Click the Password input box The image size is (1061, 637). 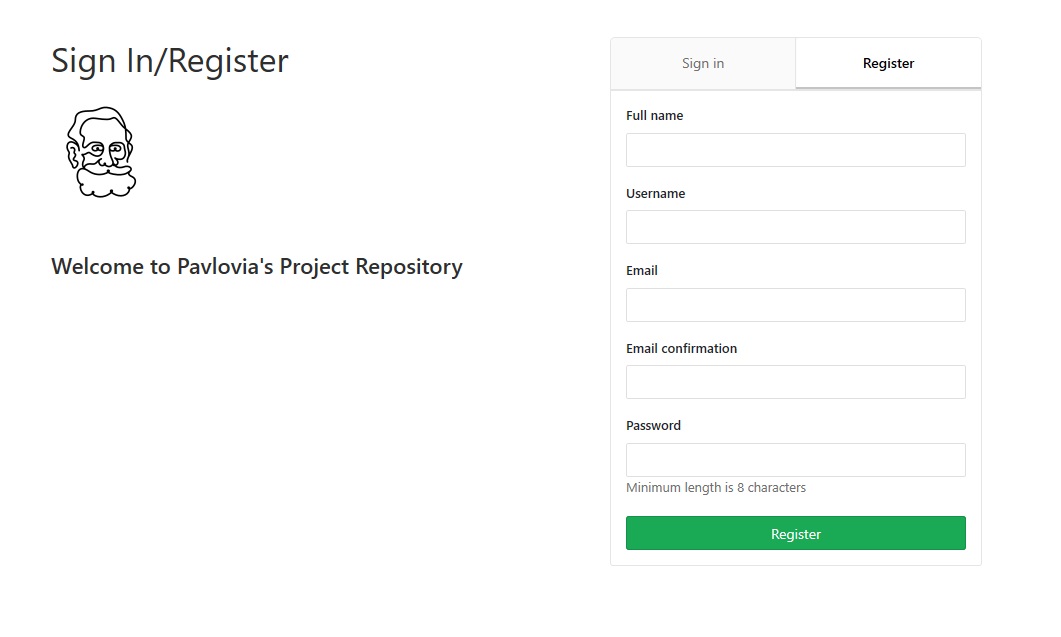click(x=795, y=460)
